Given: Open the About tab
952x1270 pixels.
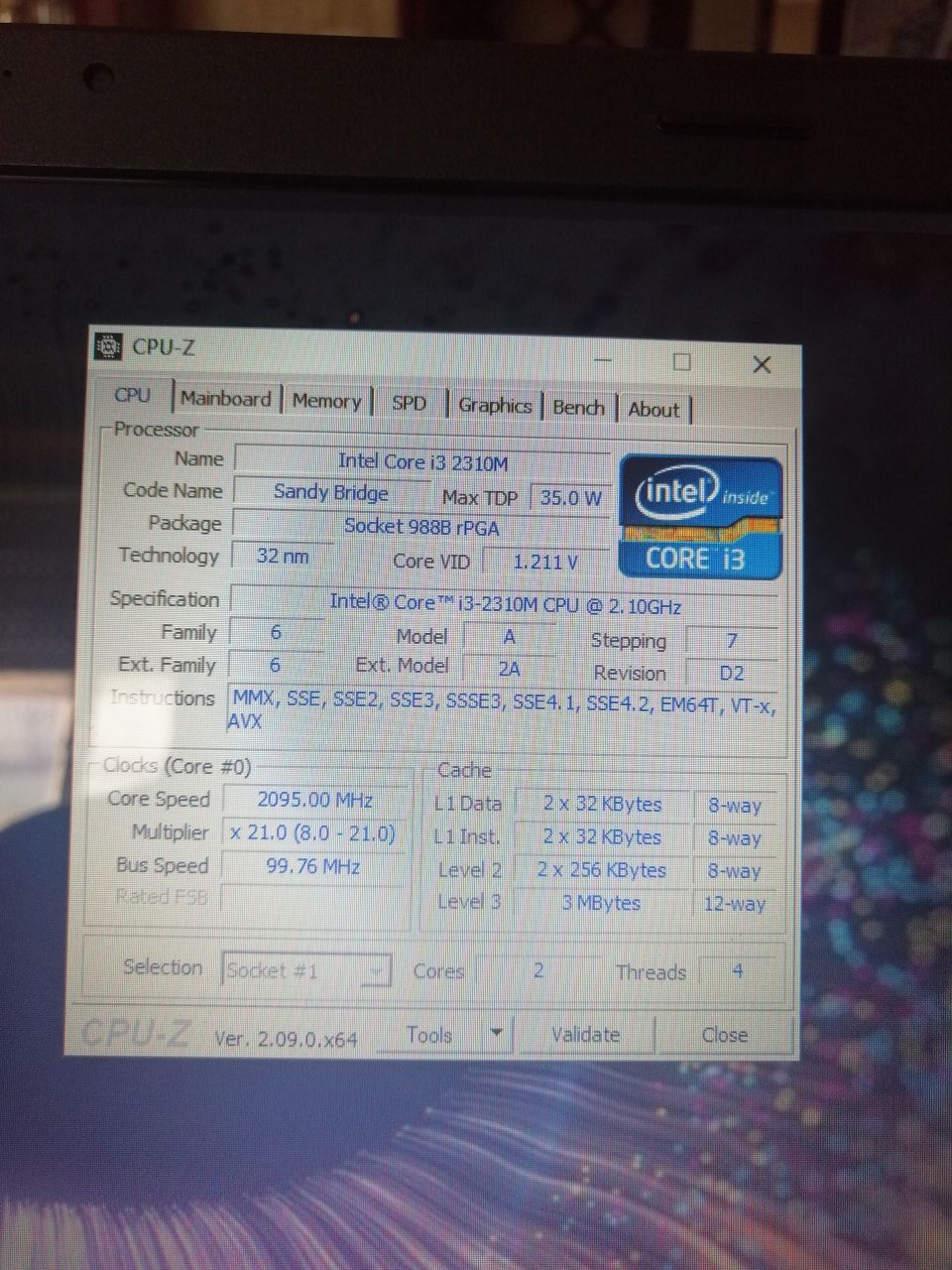Looking at the screenshot, I should (654, 409).
